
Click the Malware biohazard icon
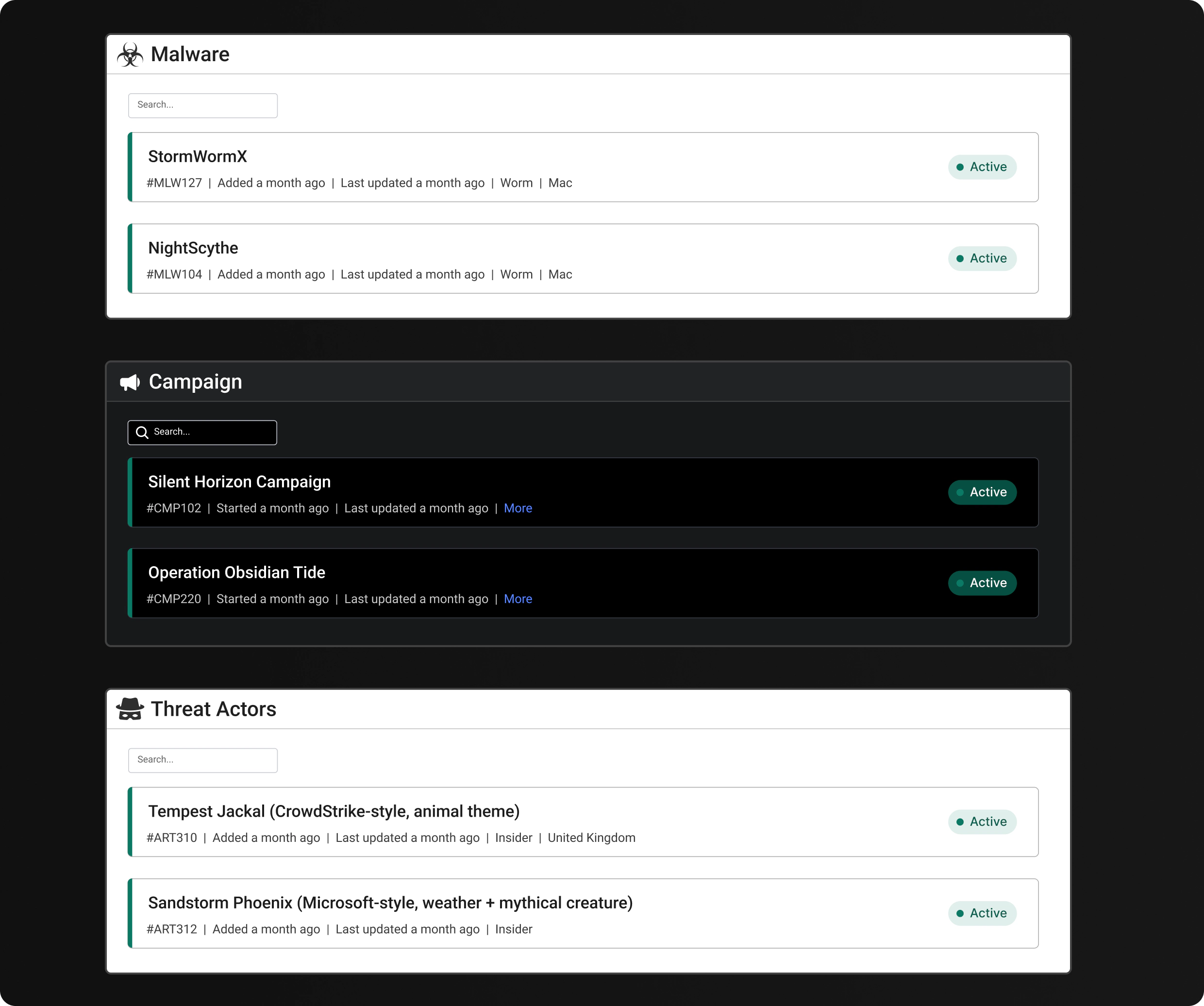pyautogui.click(x=130, y=54)
